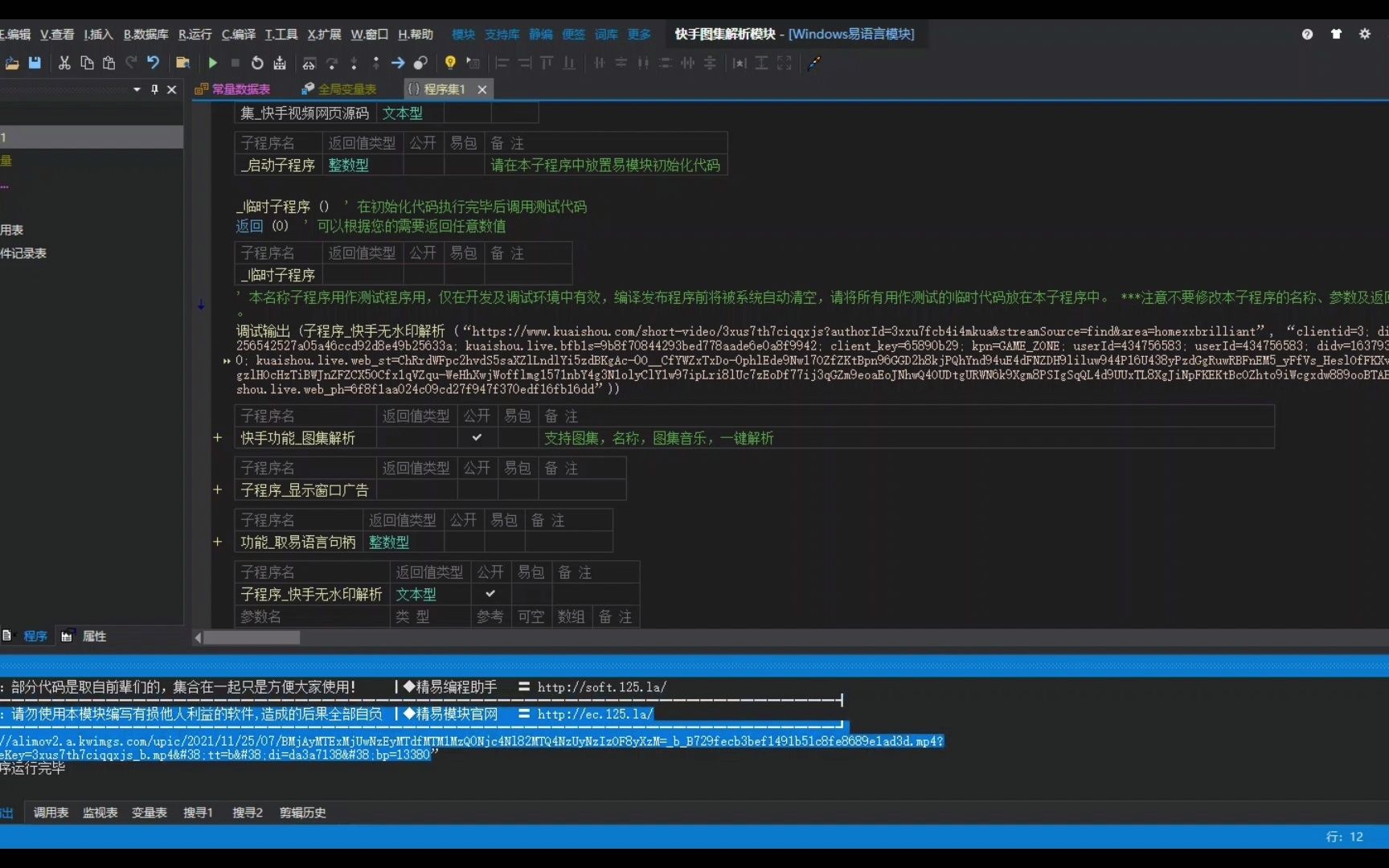Click the scissors cut icon

pyautogui.click(x=64, y=63)
